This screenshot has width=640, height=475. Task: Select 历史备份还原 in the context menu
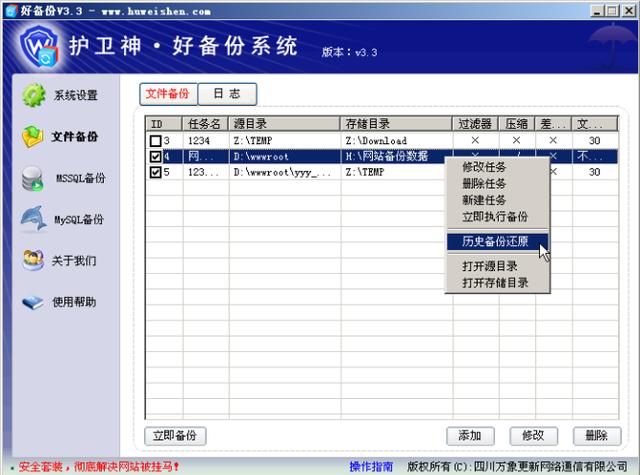[497, 242]
